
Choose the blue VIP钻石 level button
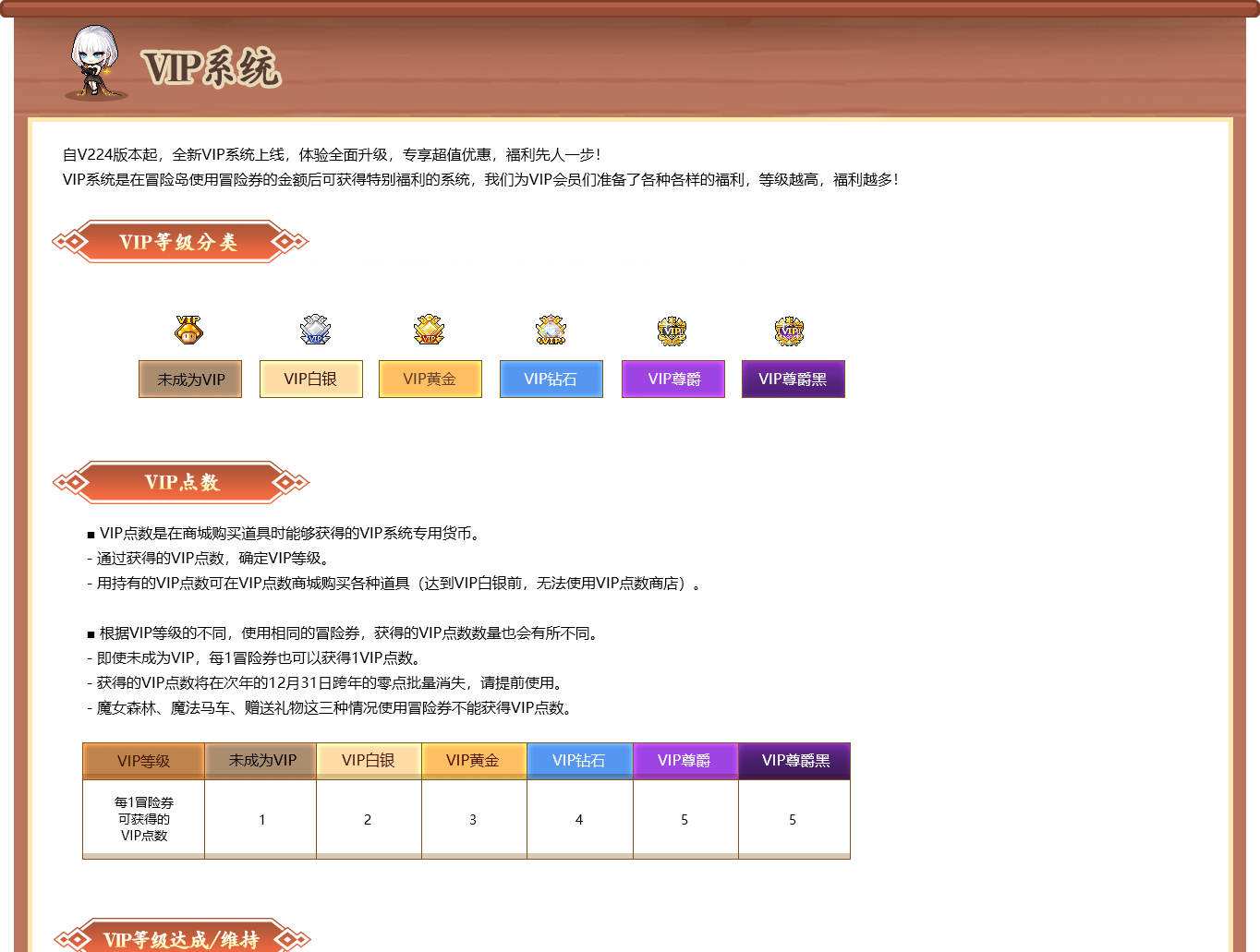pos(551,380)
